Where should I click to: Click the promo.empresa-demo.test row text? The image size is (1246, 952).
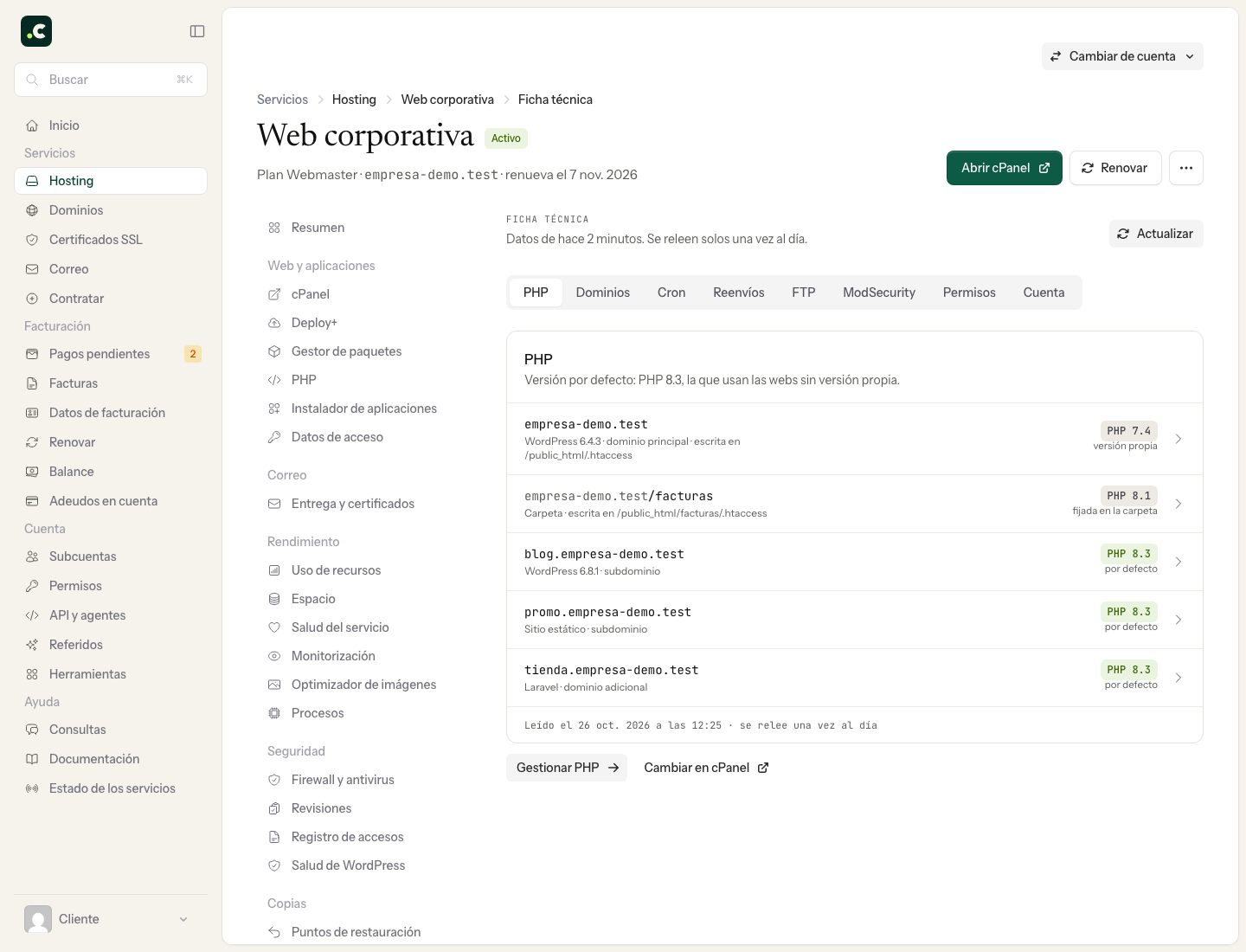click(607, 612)
